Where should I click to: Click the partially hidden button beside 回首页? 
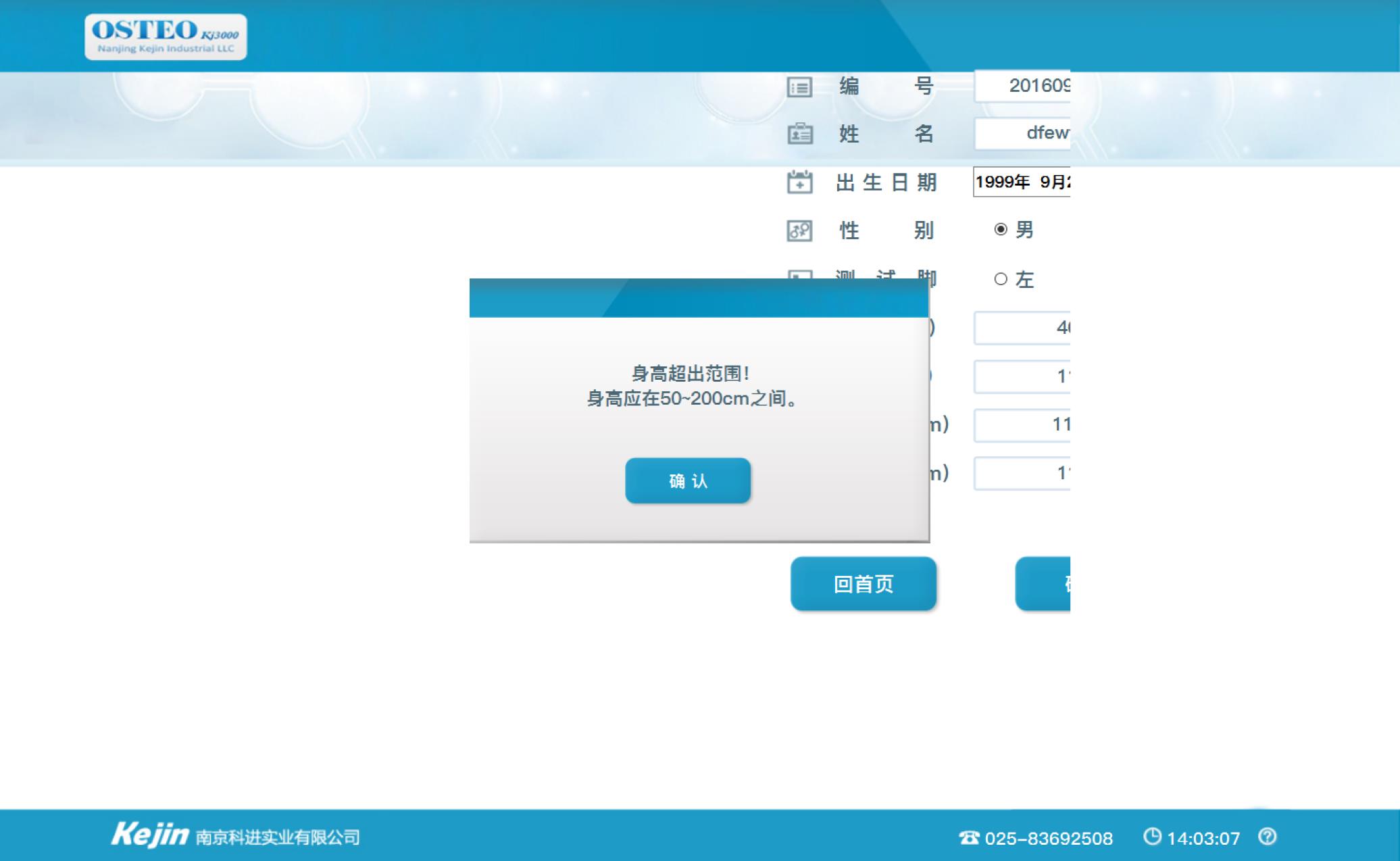(1043, 584)
